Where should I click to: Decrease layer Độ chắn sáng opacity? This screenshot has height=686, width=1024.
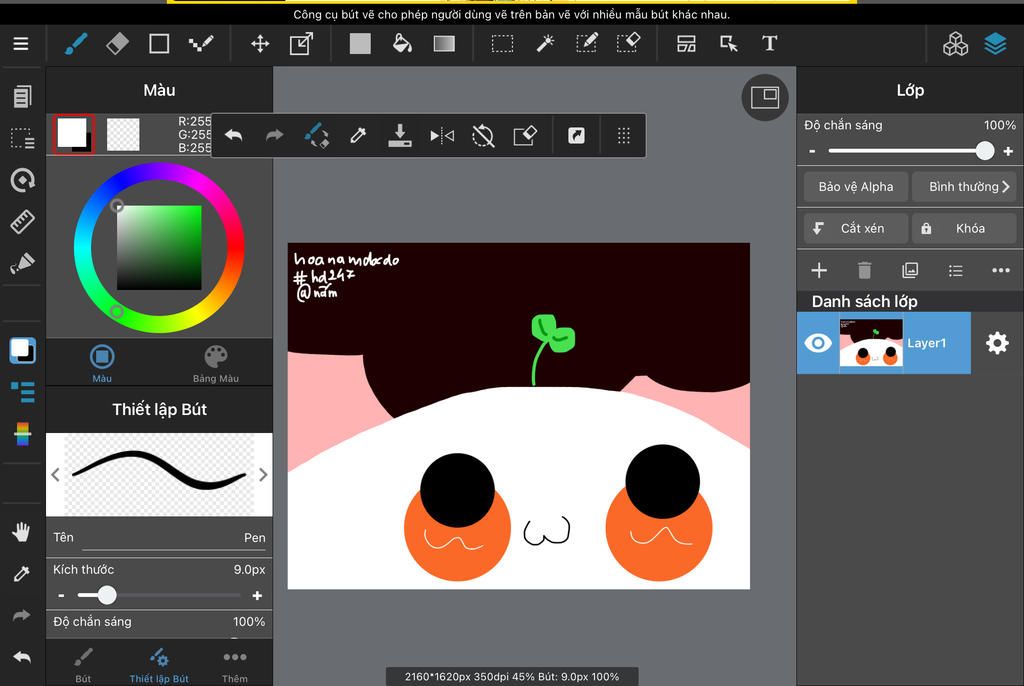[x=812, y=152]
